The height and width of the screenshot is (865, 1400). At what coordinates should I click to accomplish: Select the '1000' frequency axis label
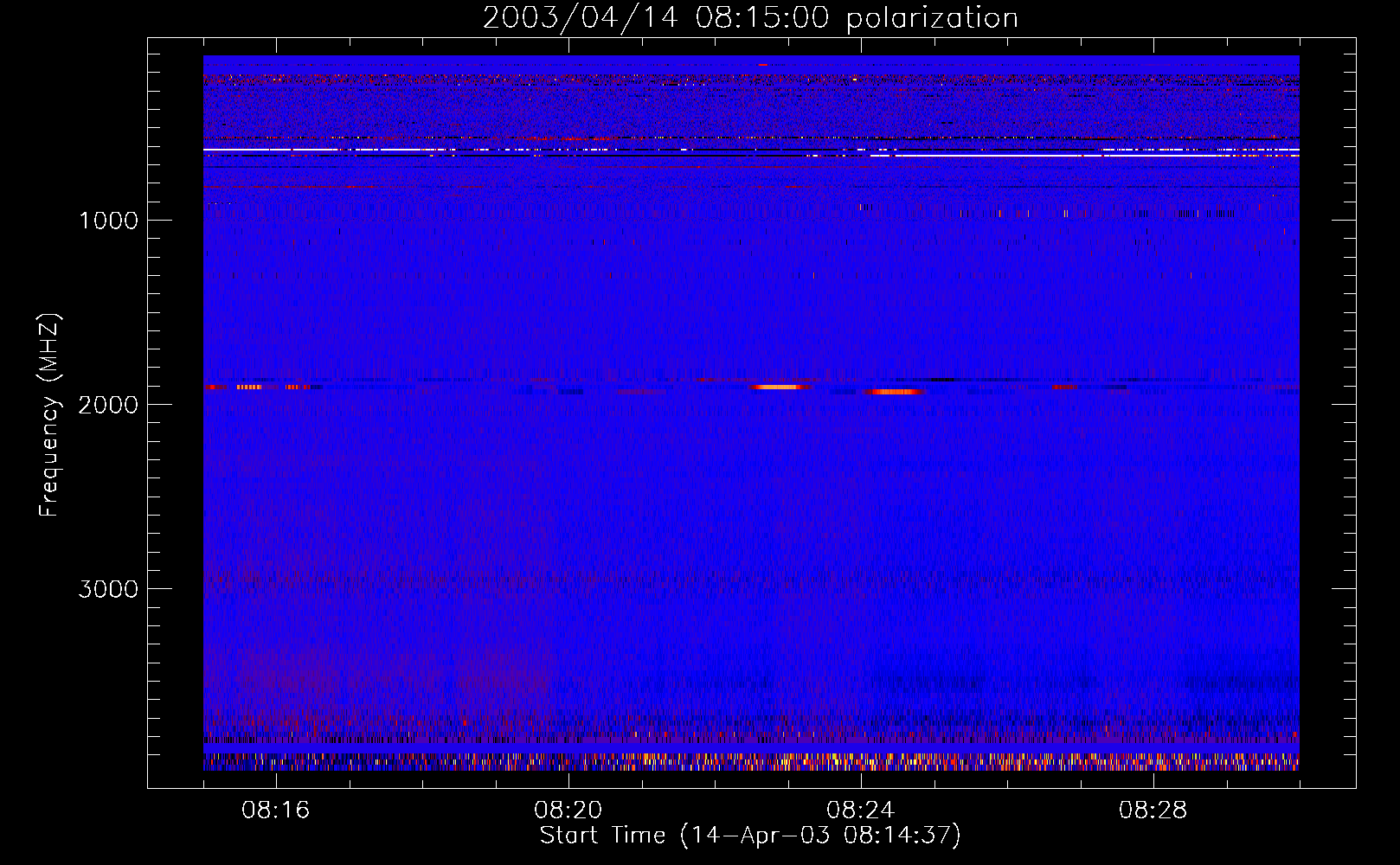108,221
